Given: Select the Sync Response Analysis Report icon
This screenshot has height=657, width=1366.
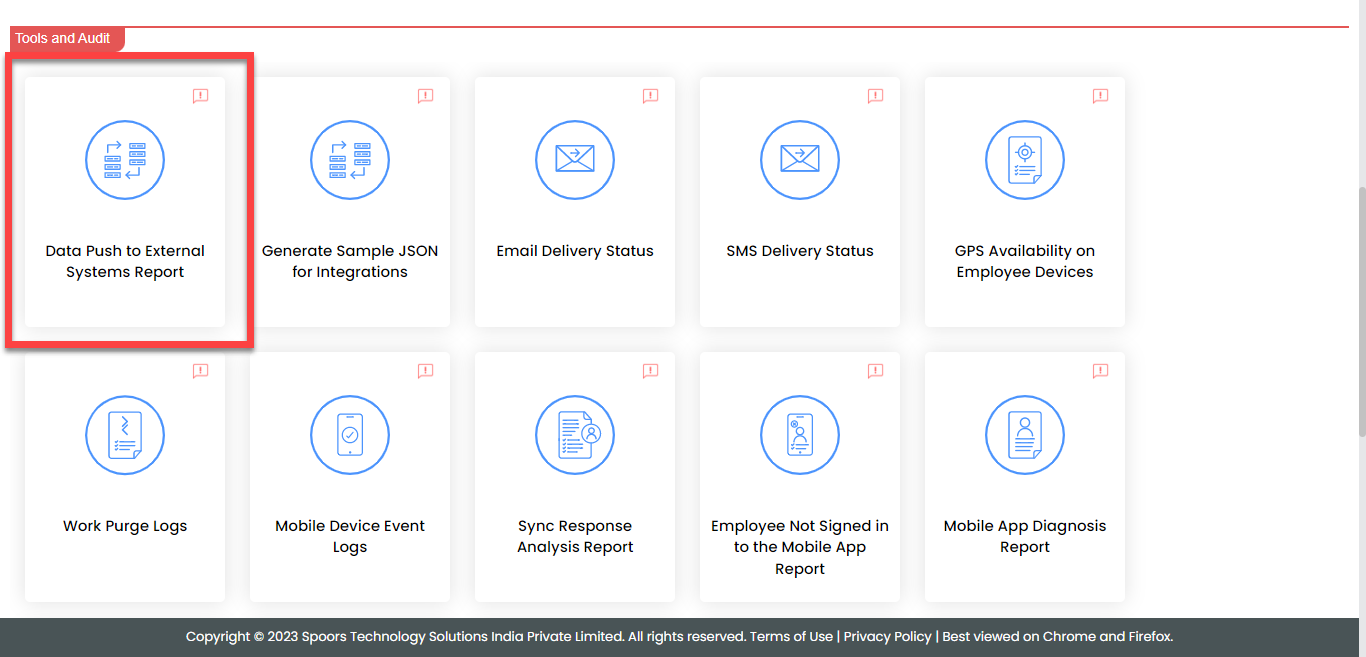Looking at the screenshot, I should coord(575,435).
